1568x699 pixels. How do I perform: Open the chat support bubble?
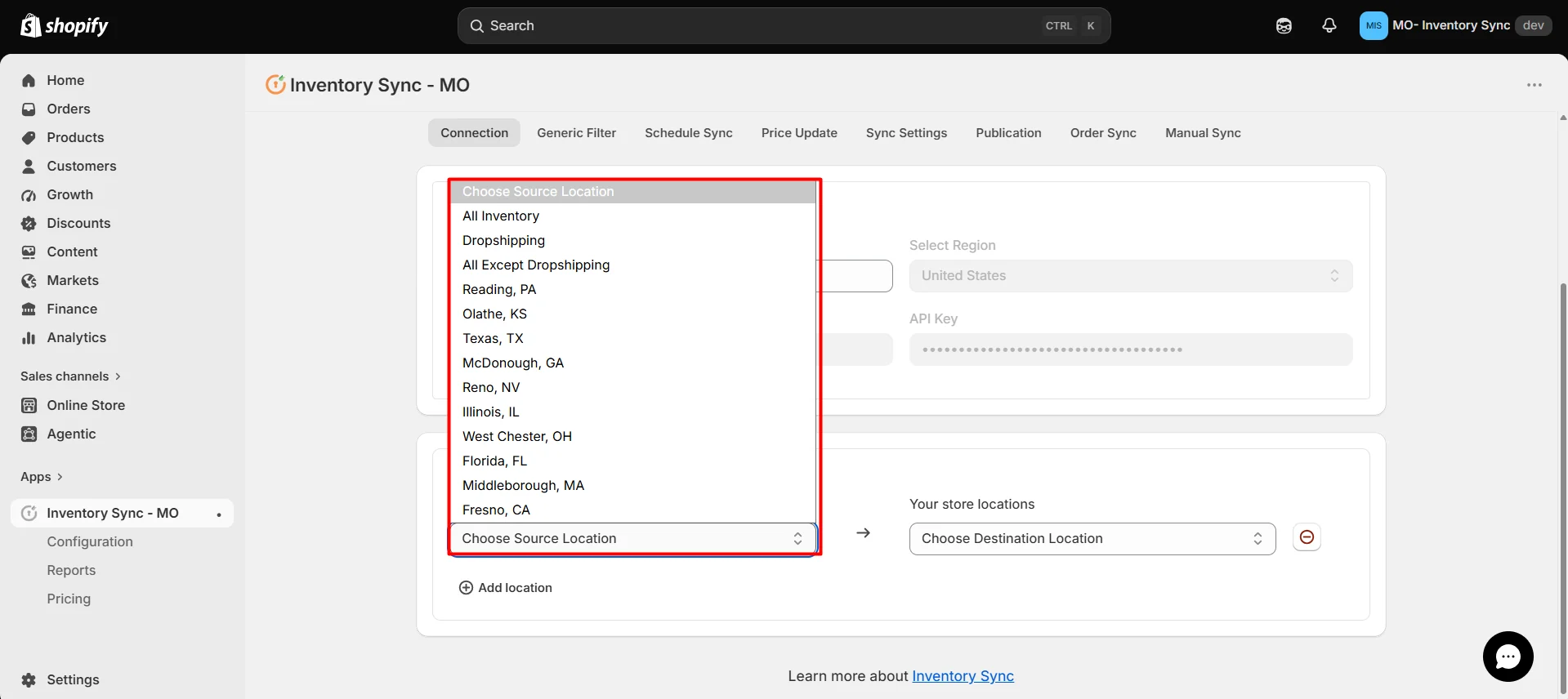pos(1508,657)
